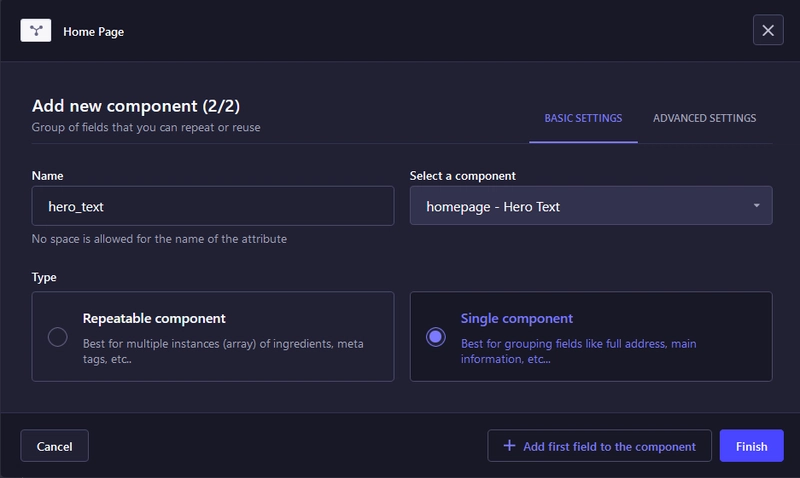
Task: Click the Add new component (2/2) heading
Action: (136, 106)
